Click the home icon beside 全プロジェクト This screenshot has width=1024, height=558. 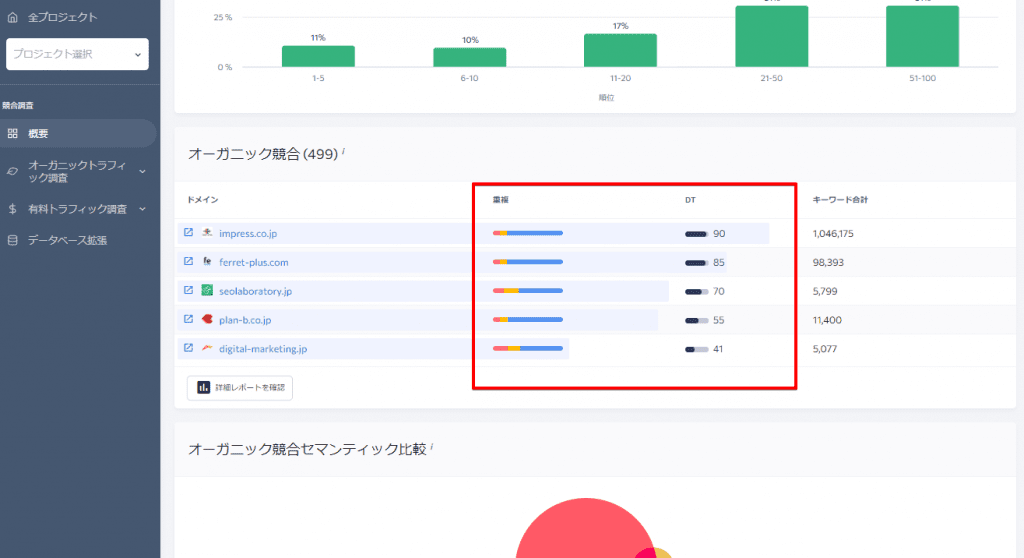tap(12, 18)
